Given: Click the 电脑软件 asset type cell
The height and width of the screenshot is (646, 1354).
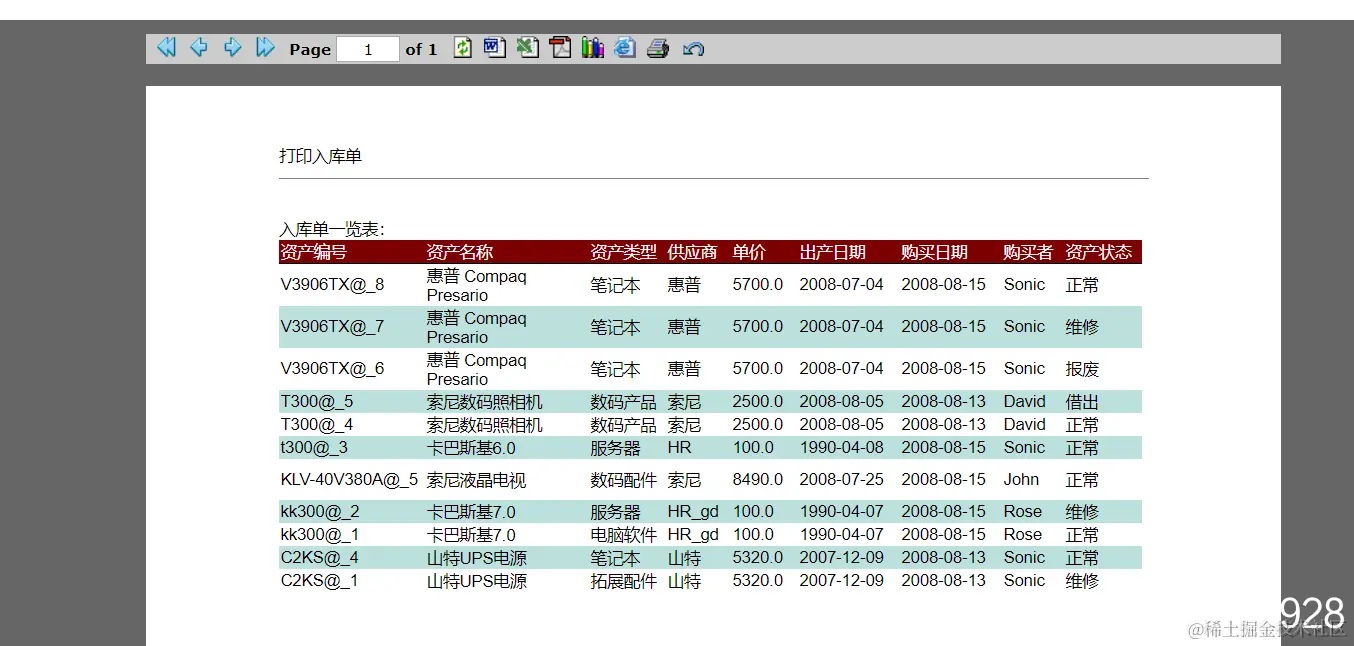Looking at the screenshot, I should [x=624, y=535].
